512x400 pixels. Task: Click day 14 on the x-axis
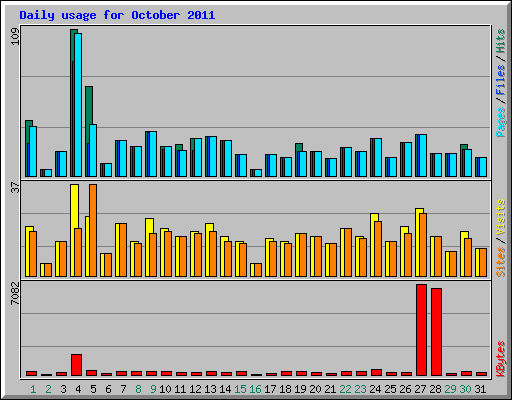pyautogui.click(x=225, y=389)
